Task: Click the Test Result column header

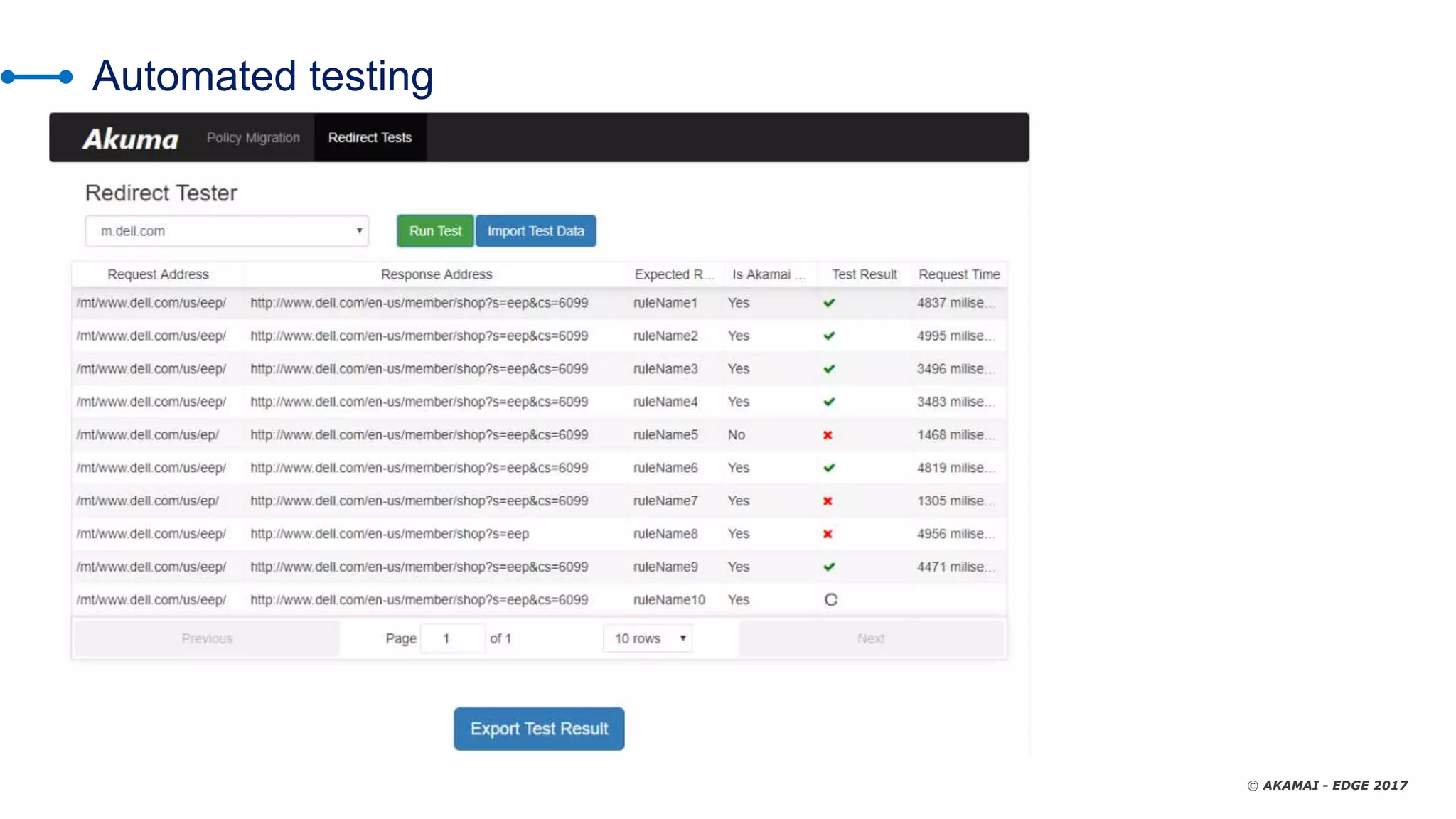Action: click(x=864, y=274)
